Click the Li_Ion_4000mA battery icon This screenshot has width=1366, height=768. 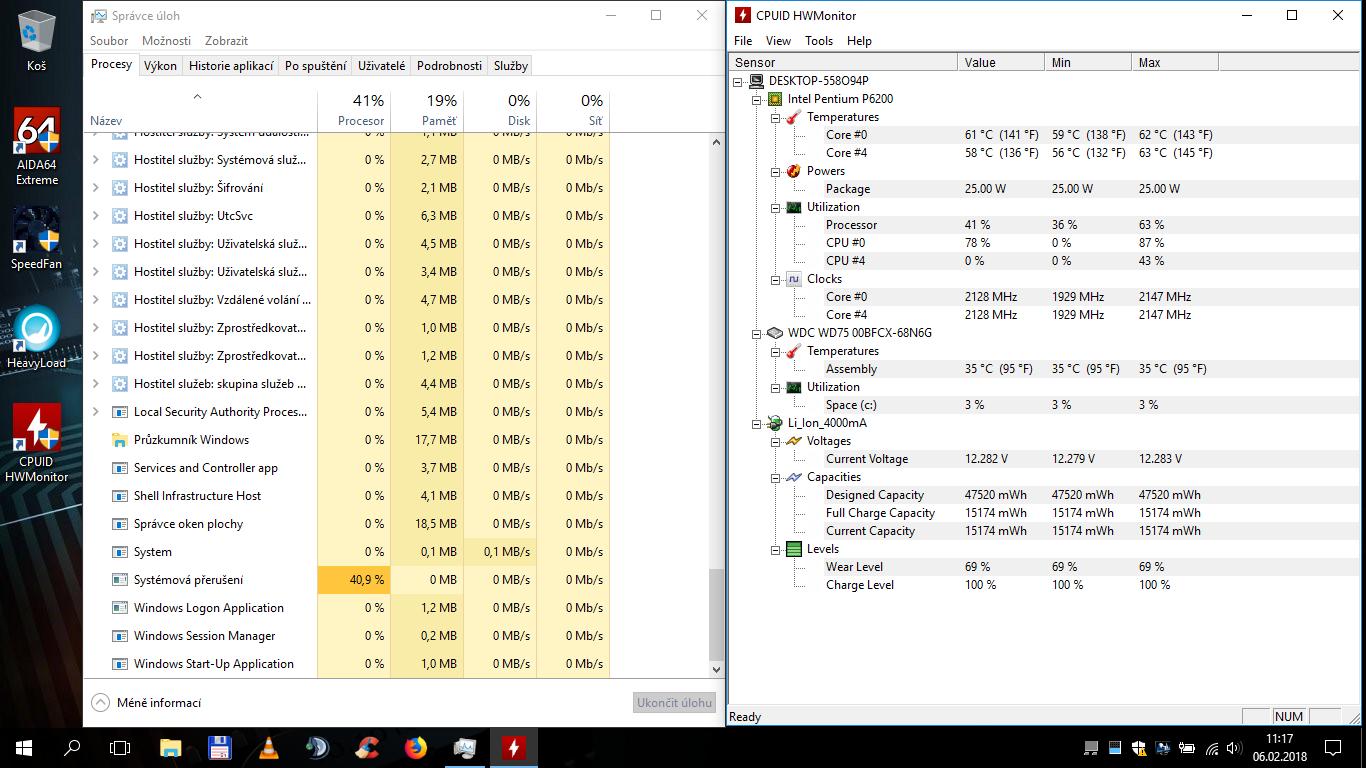775,423
